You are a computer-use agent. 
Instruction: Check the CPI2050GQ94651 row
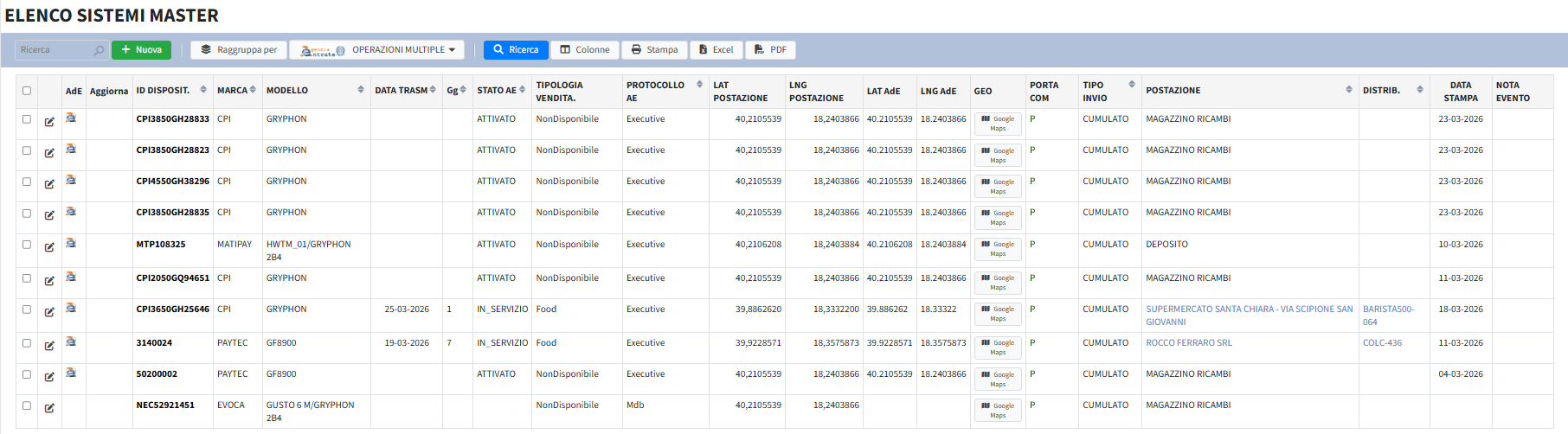click(27, 278)
